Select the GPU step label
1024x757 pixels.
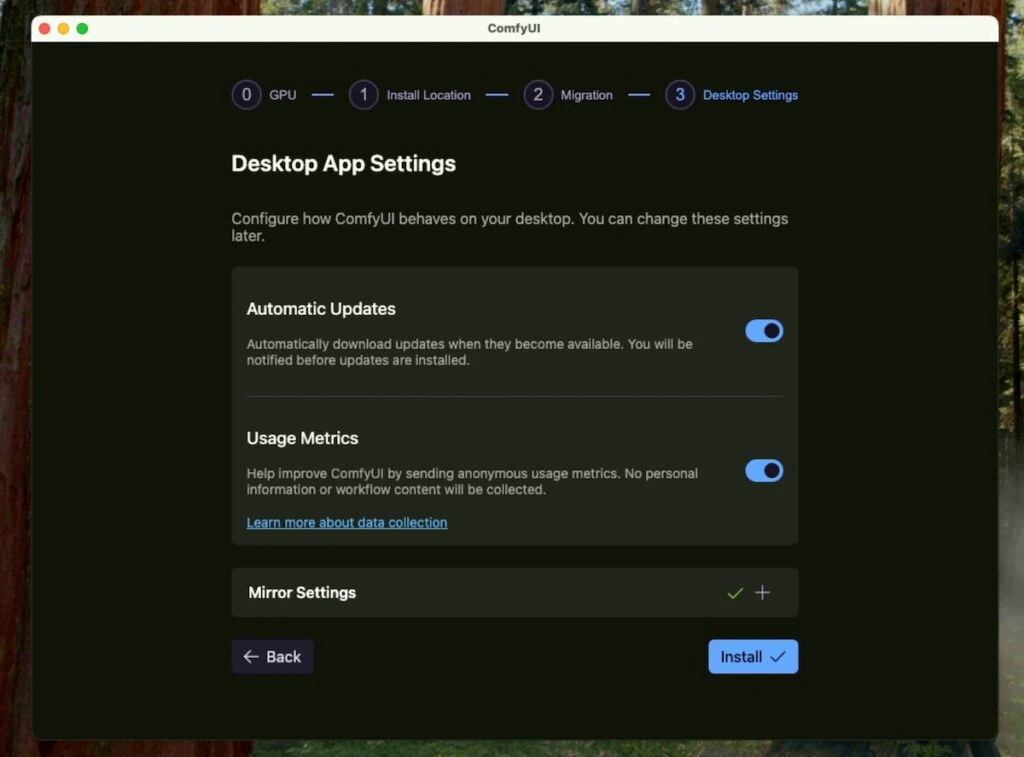pyautogui.click(x=283, y=94)
